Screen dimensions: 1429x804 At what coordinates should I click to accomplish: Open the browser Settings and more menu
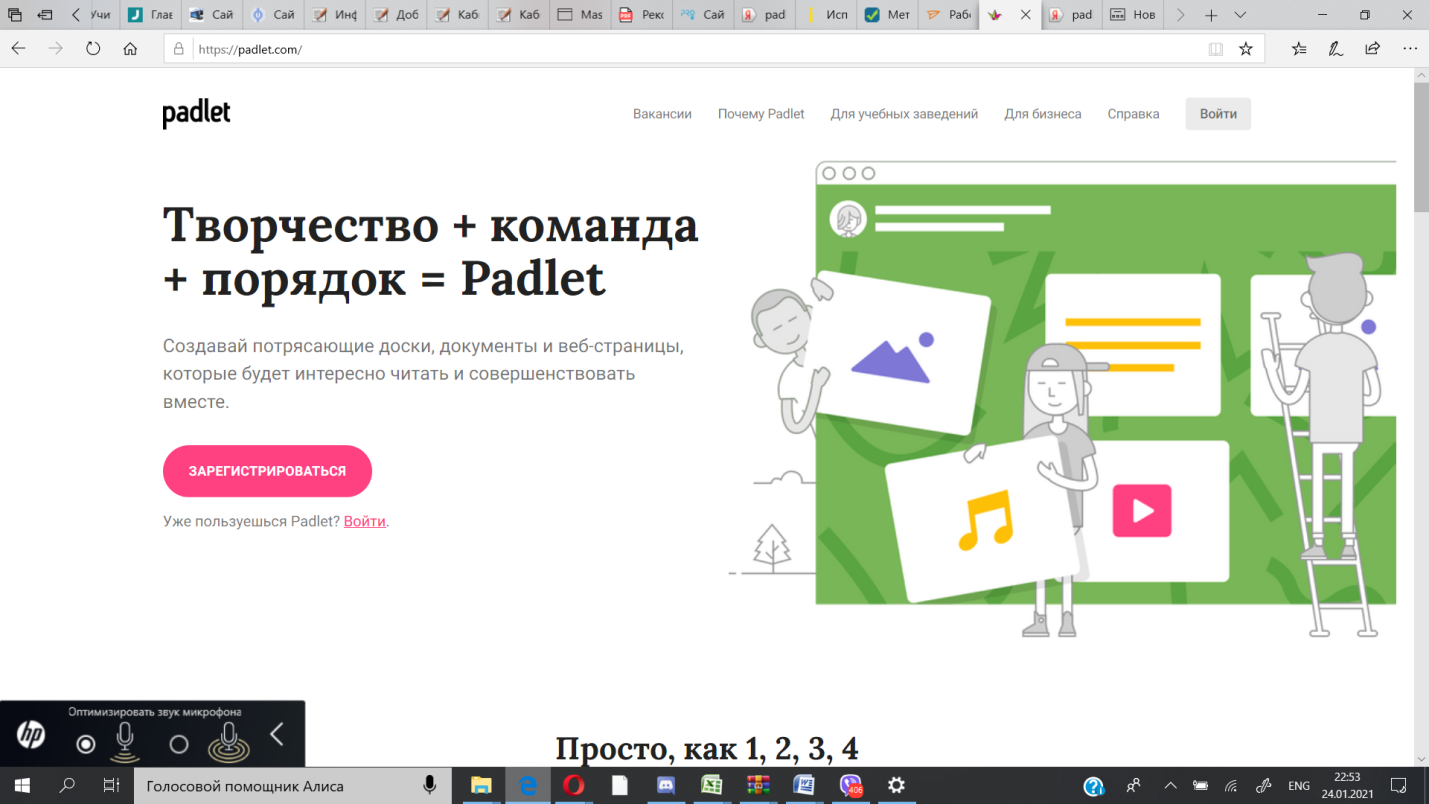click(x=1410, y=48)
